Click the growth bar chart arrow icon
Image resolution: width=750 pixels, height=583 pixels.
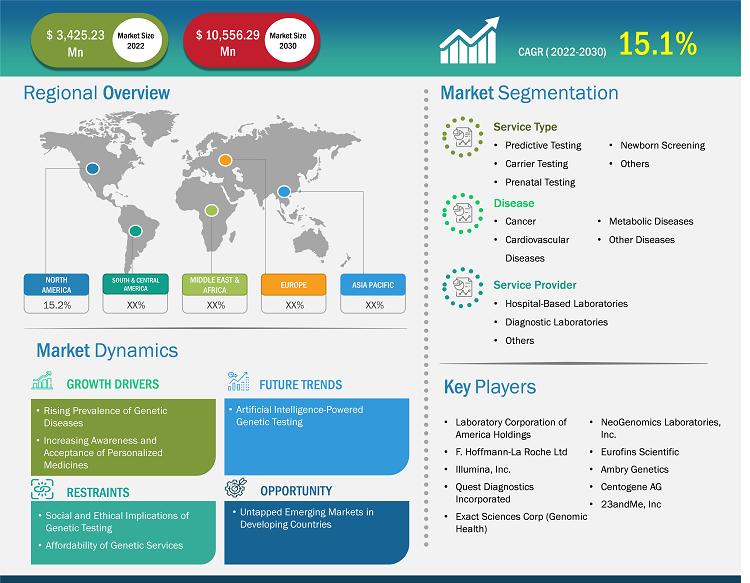[469, 41]
